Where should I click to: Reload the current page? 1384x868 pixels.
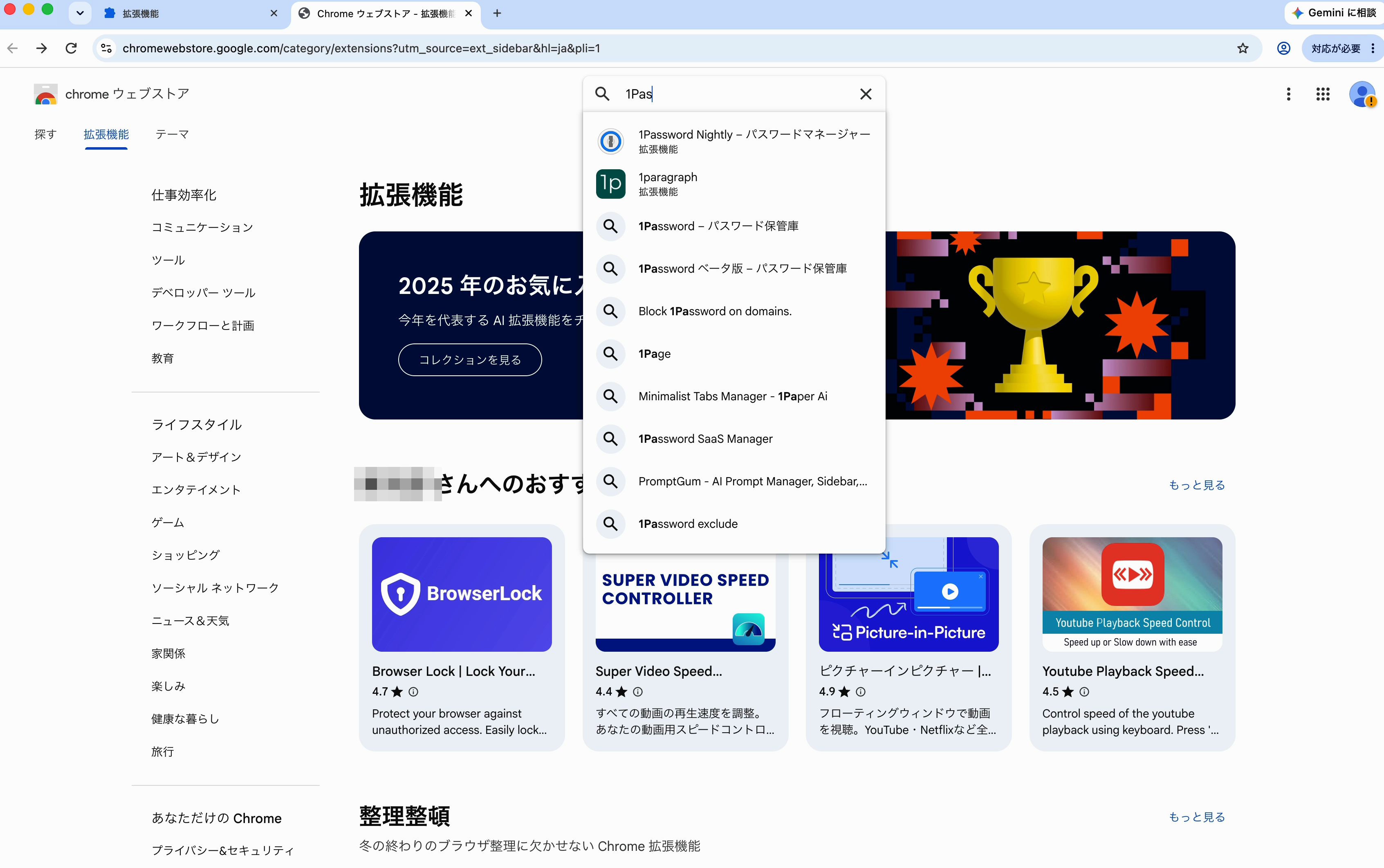tap(71, 48)
